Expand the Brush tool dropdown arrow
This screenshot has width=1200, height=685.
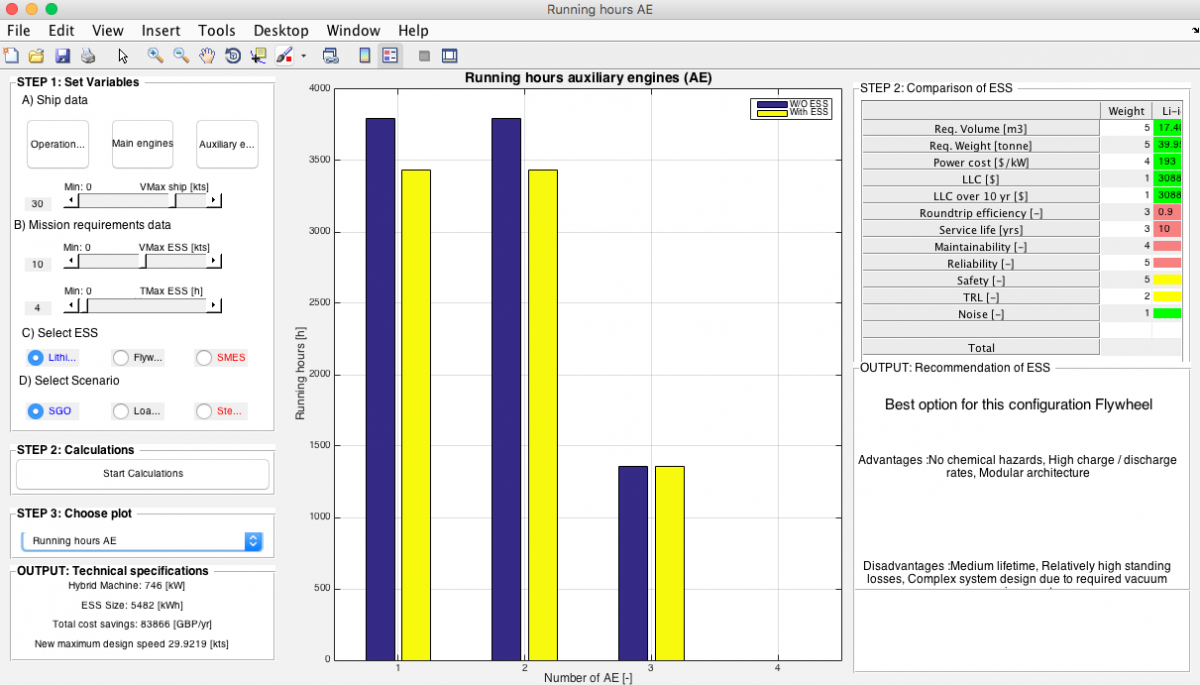tap(303, 56)
